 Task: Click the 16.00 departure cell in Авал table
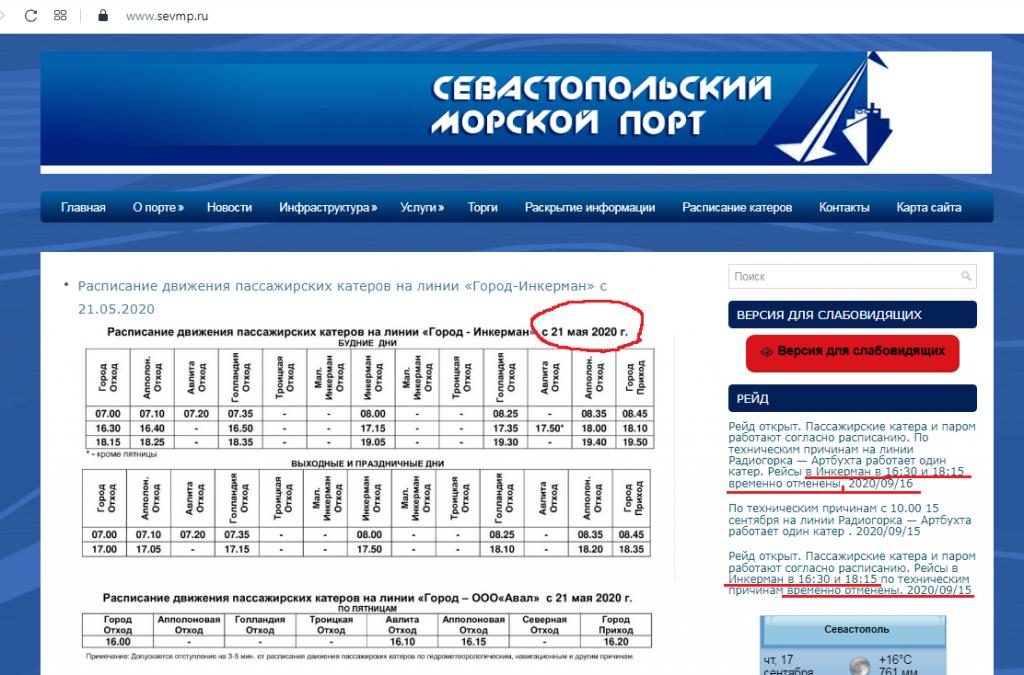tap(118, 642)
